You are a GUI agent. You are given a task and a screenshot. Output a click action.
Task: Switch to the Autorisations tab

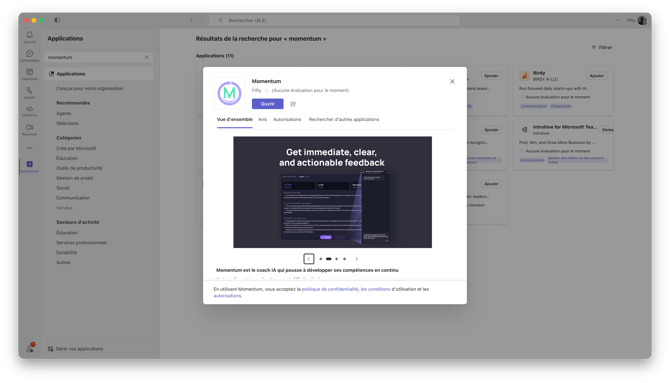pyautogui.click(x=287, y=120)
